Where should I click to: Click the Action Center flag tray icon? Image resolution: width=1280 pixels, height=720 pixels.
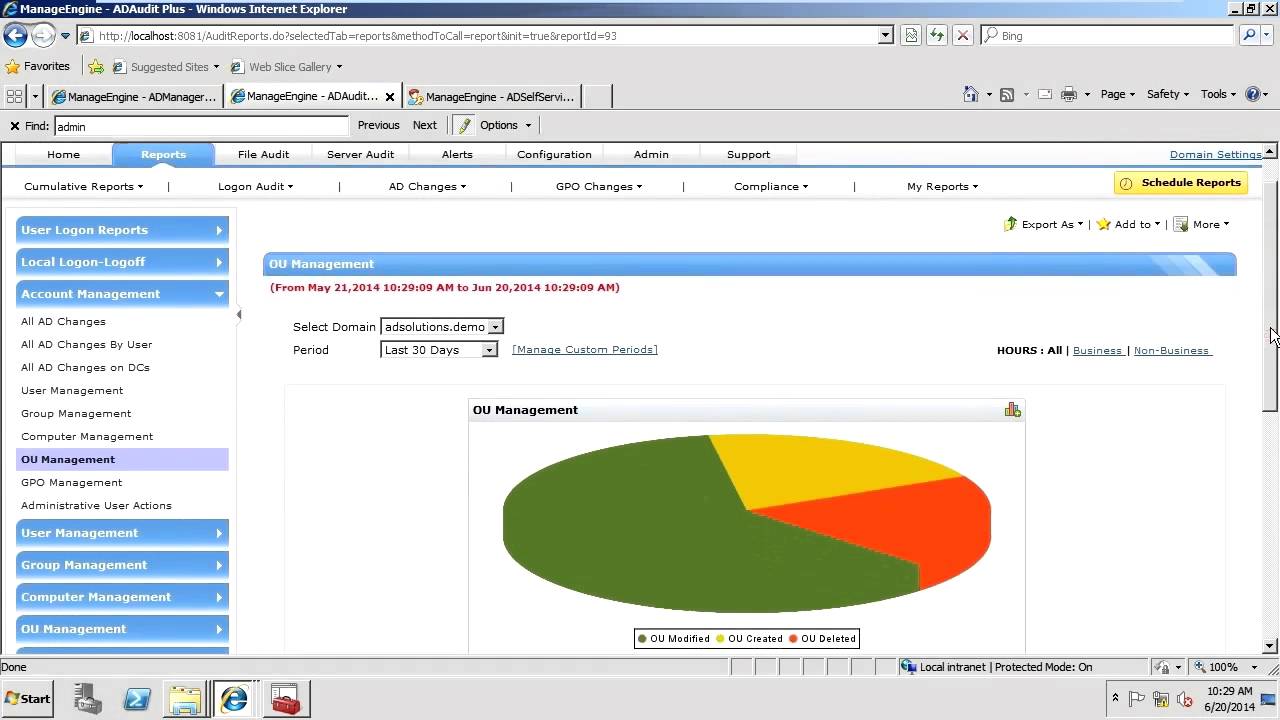click(x=1137, y=699)
